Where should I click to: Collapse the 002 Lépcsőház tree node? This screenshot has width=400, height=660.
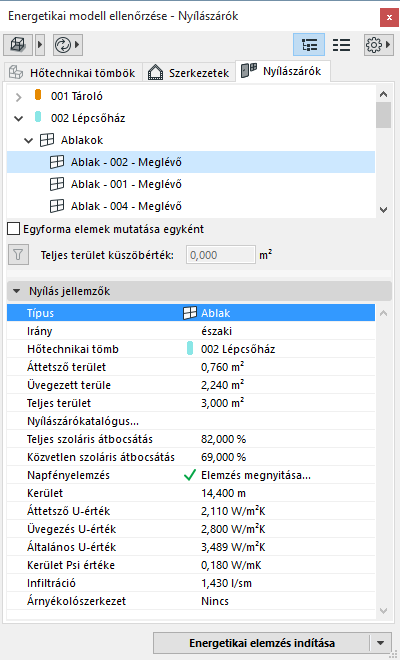click(19, 119)
